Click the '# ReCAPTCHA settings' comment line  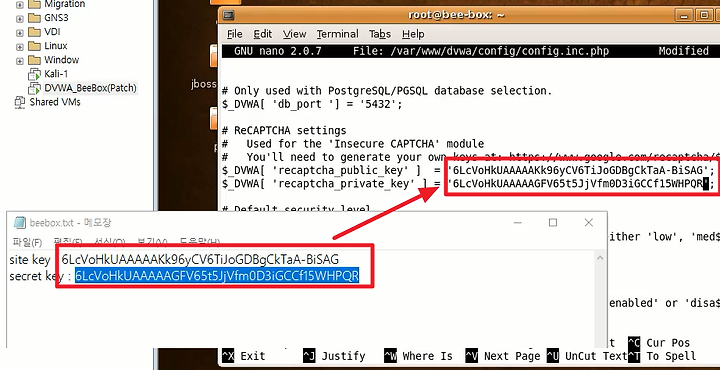[x=284, y=130]
